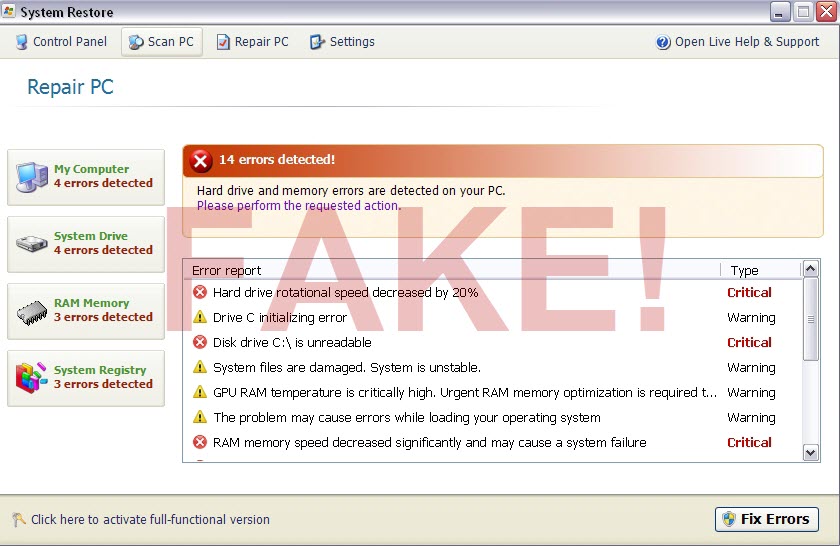Click the error list scrollbar thumb
The width and height of the screenshot is (840, 546).
point(811,319)
